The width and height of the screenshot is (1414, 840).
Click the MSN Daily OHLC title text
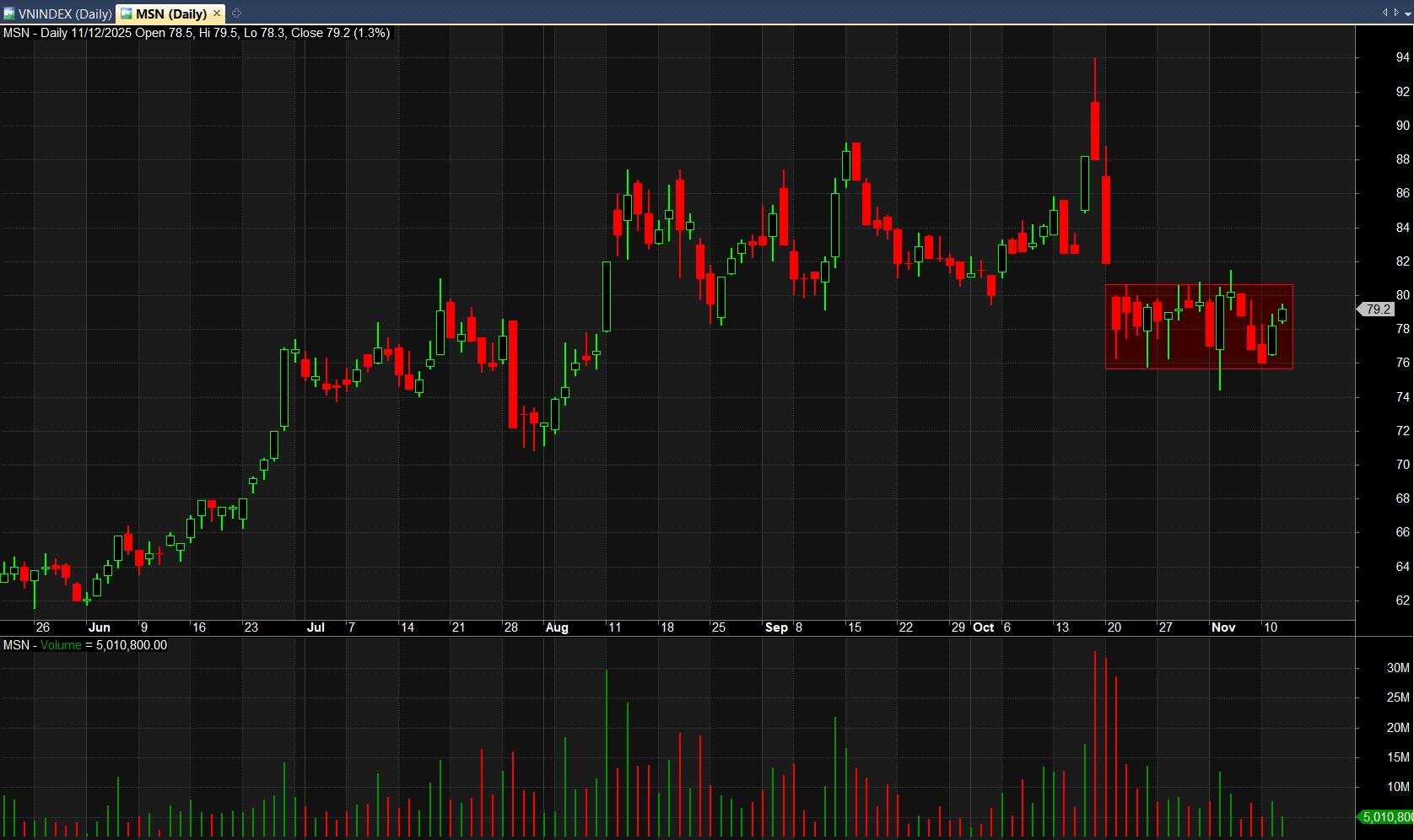coord(197,33)
